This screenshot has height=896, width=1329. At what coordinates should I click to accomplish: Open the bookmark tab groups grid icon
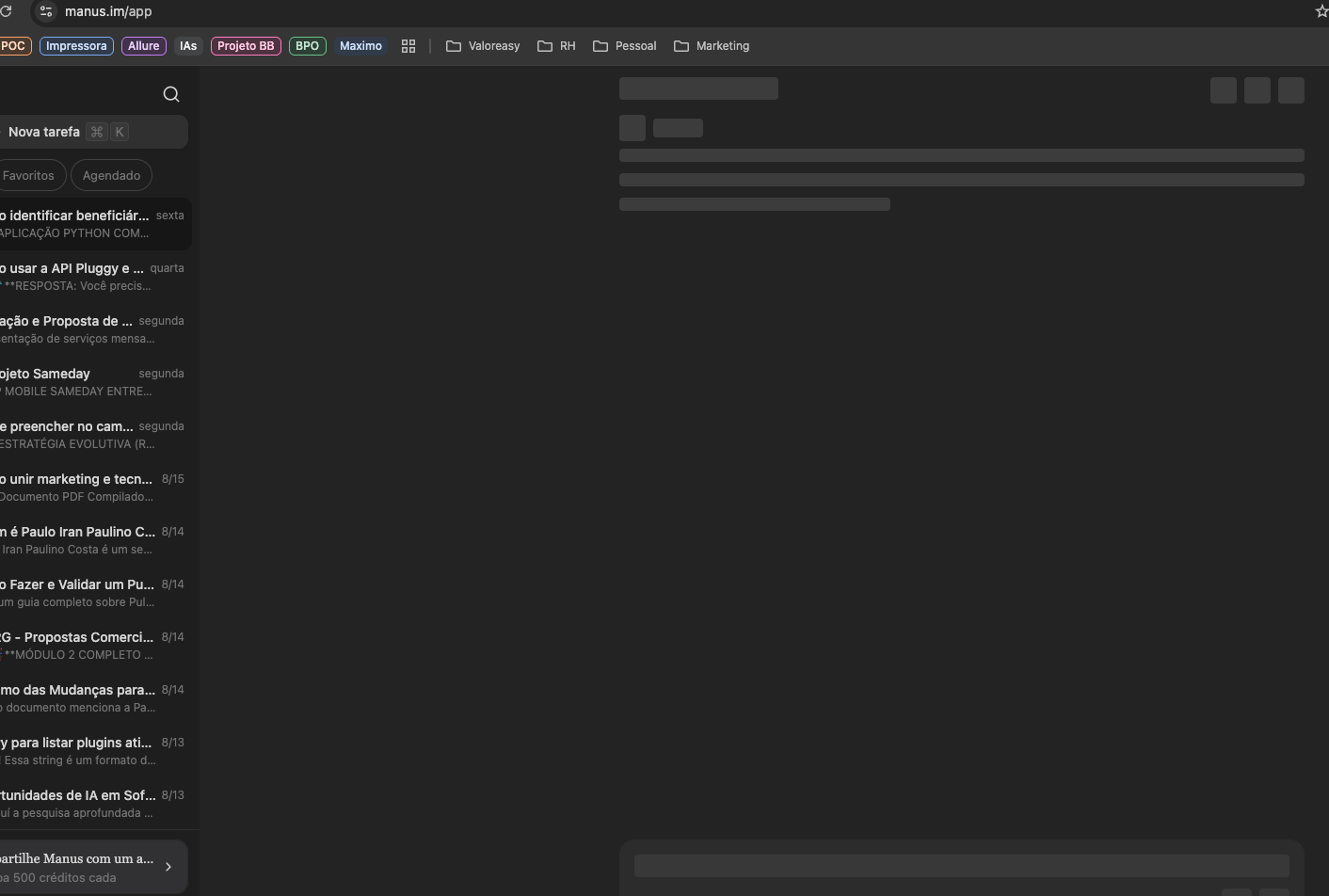coord(408,46)
